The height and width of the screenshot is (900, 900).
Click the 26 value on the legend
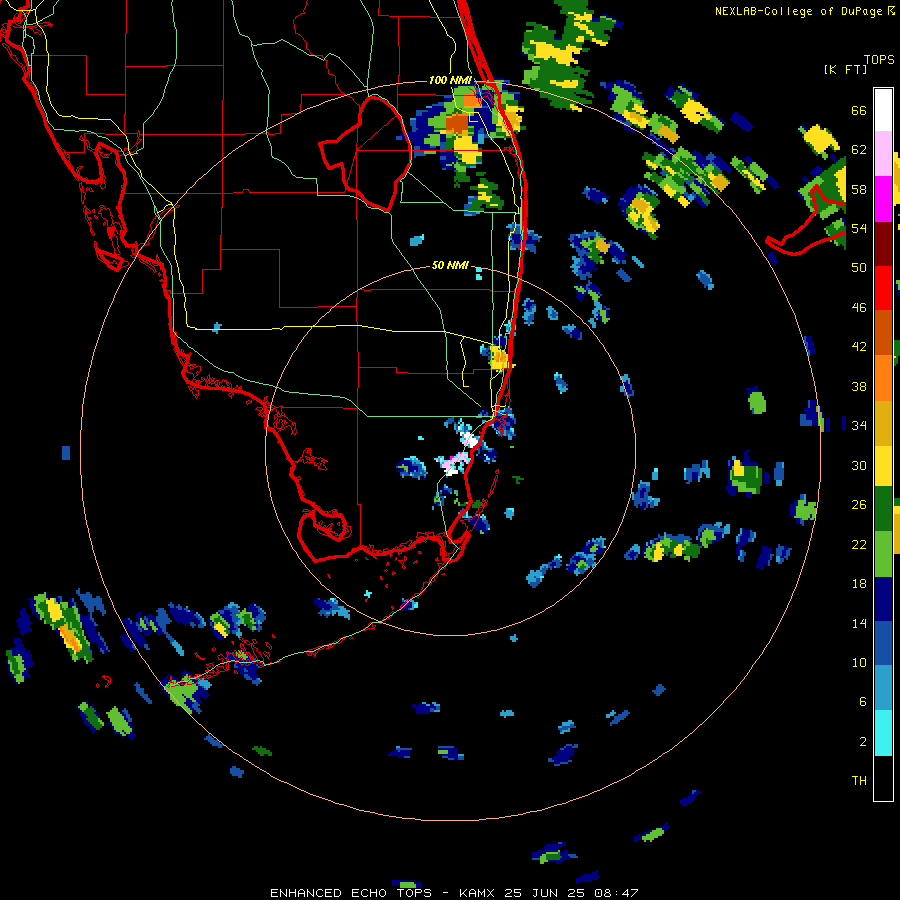point(859,505)
